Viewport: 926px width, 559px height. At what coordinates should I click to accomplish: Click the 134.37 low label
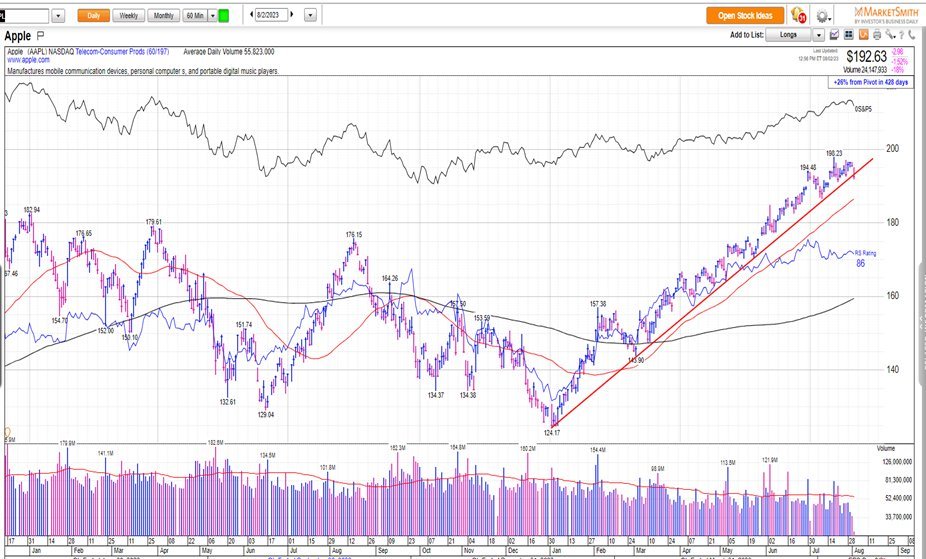pyautogui.click(x=435, y=395)
